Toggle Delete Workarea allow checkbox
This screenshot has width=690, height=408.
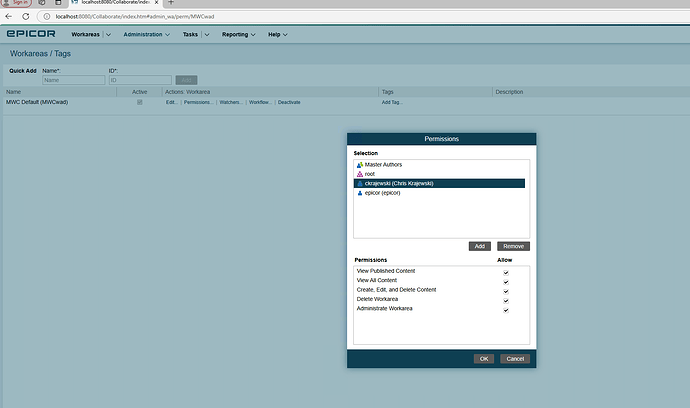pyautogui.click(x=506, y=301)
